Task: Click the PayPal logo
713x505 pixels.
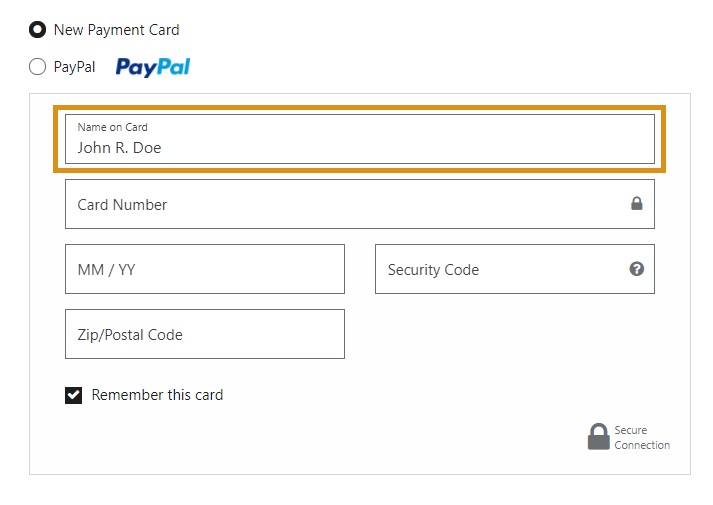Action: tap(153, 67)
